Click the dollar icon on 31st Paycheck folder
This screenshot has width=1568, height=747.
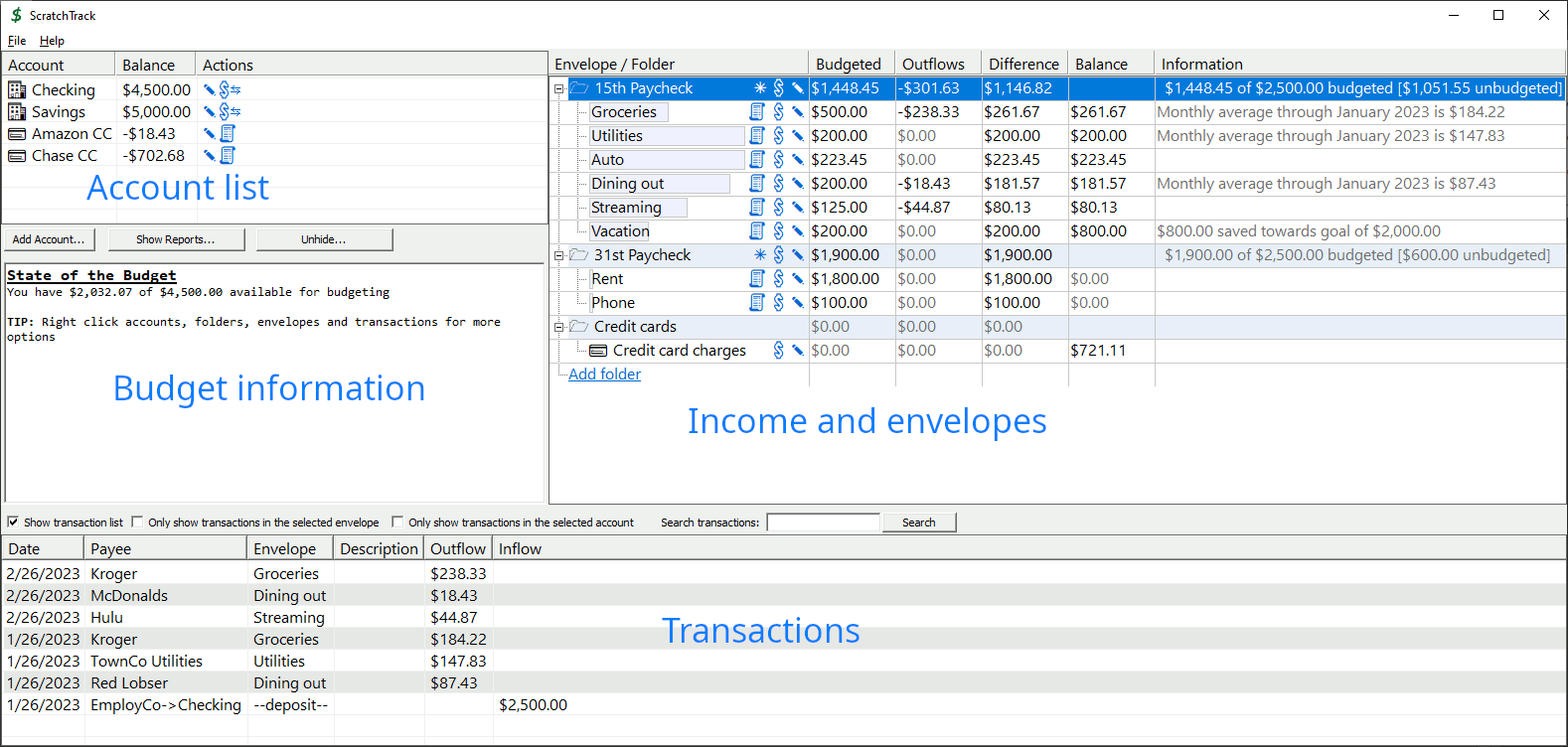pyautogui.click(x=779, y=255)
